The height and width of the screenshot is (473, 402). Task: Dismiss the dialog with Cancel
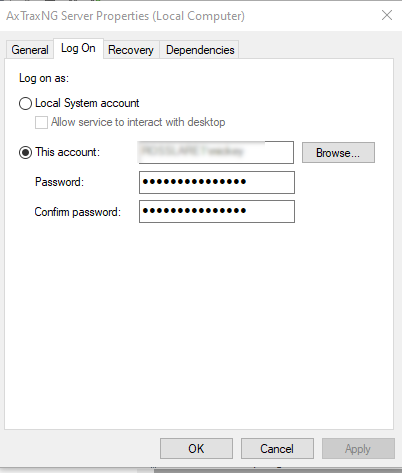tap(277, 449)
